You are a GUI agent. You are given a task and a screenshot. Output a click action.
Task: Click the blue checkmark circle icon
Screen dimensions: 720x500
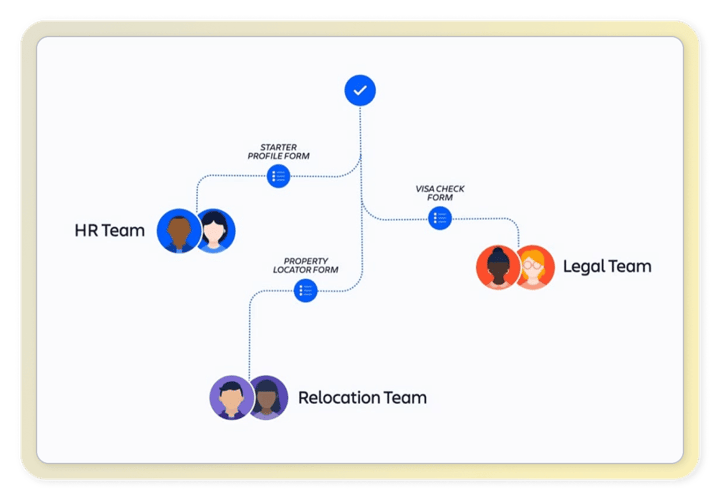360,90
